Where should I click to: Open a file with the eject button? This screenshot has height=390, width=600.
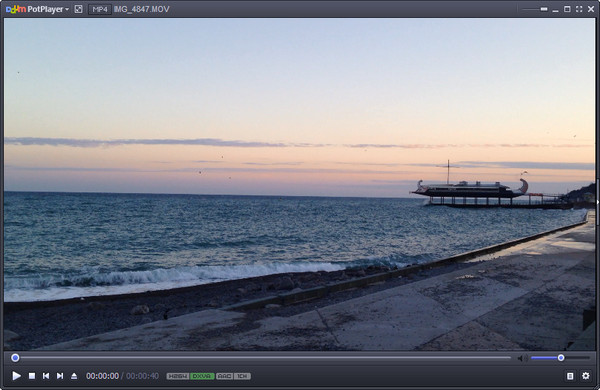coord(74,376)
